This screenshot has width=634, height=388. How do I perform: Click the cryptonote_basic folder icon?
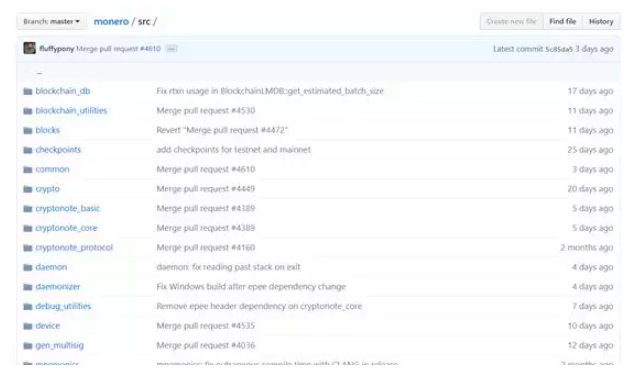click(x=27, y=209)
